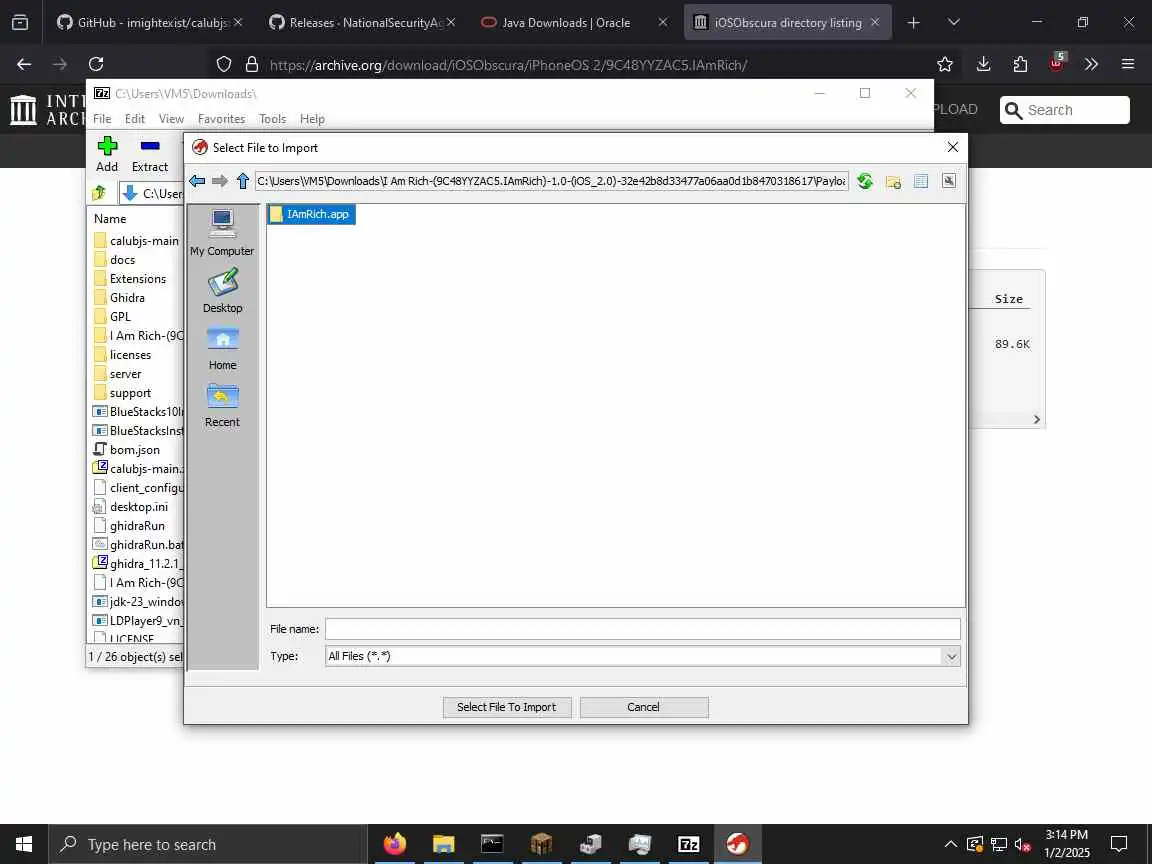Image resolution: width=1152 pixels, height=864 pixels.
Task: Go forward in the file chooser dialog
Action: click(219, 181)
